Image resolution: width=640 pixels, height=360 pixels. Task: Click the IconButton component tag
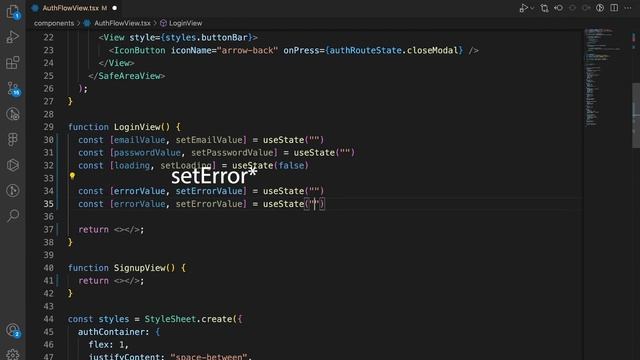click(x=140, y=50)
